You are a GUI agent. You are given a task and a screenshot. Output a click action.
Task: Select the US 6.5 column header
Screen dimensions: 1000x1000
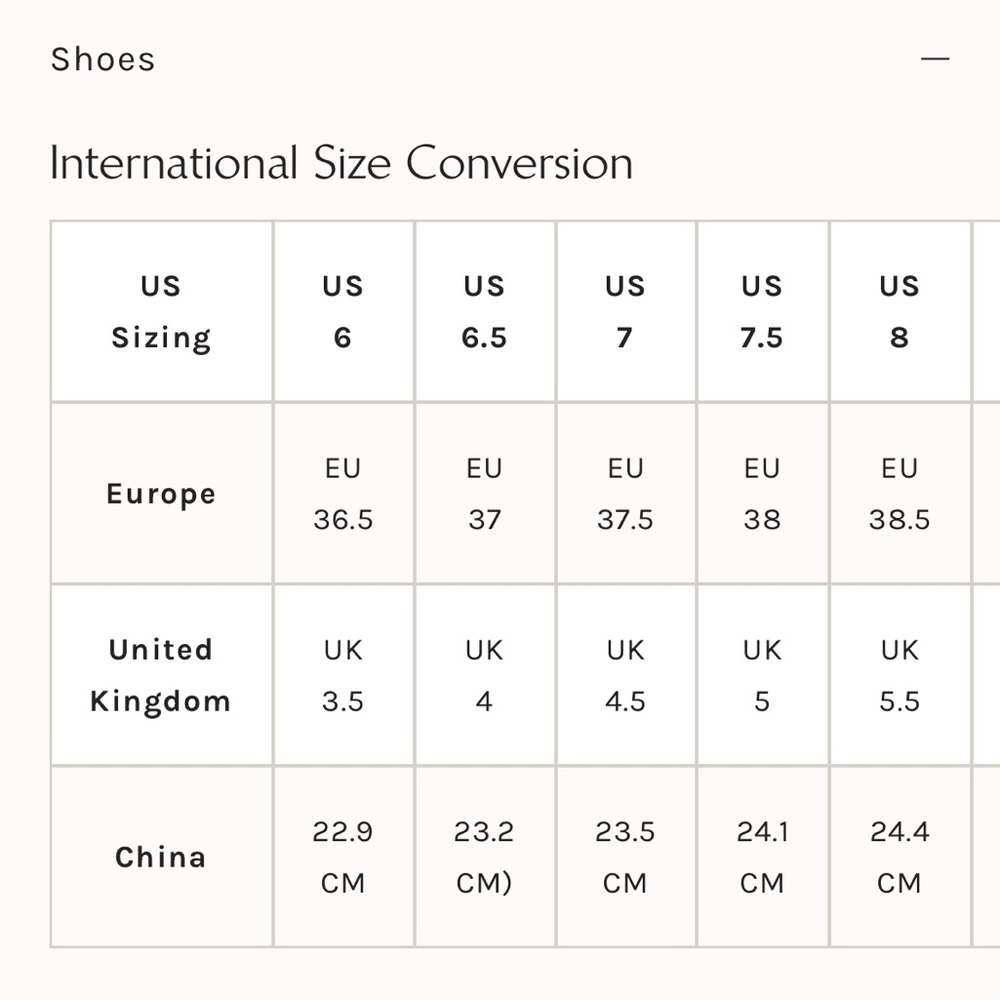485,312
